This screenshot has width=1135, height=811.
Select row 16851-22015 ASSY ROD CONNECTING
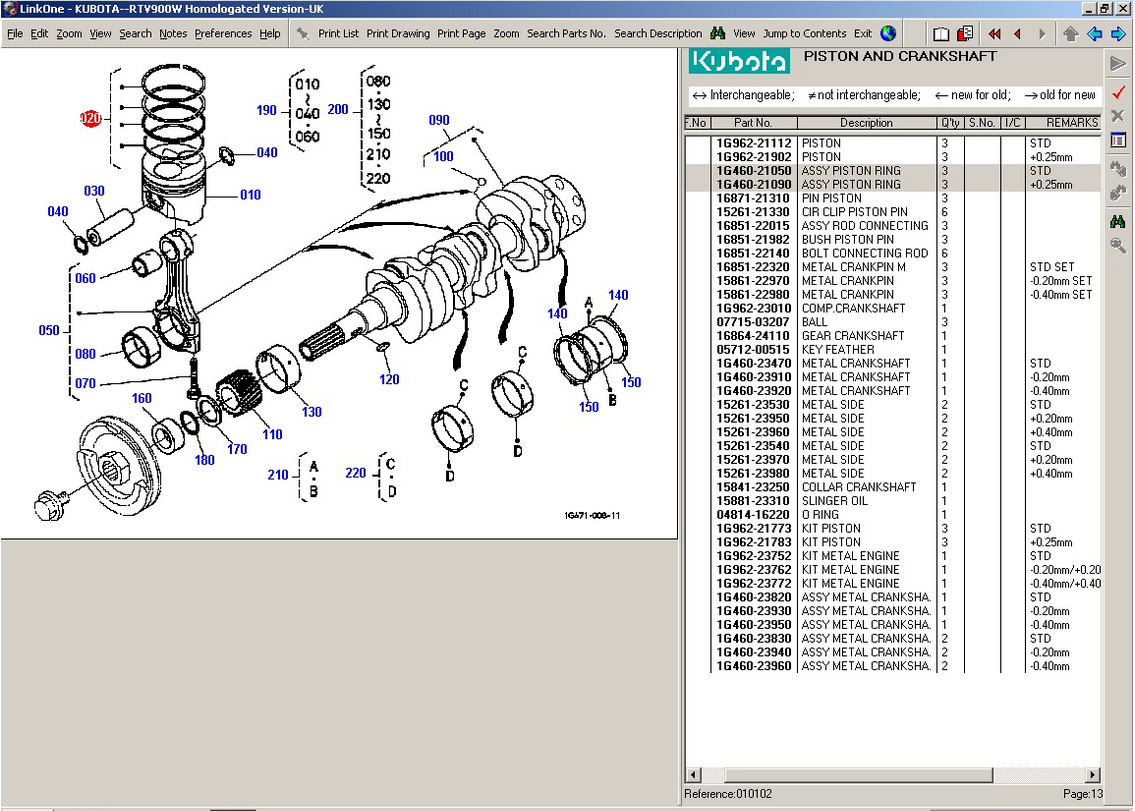tap(893, 226)
